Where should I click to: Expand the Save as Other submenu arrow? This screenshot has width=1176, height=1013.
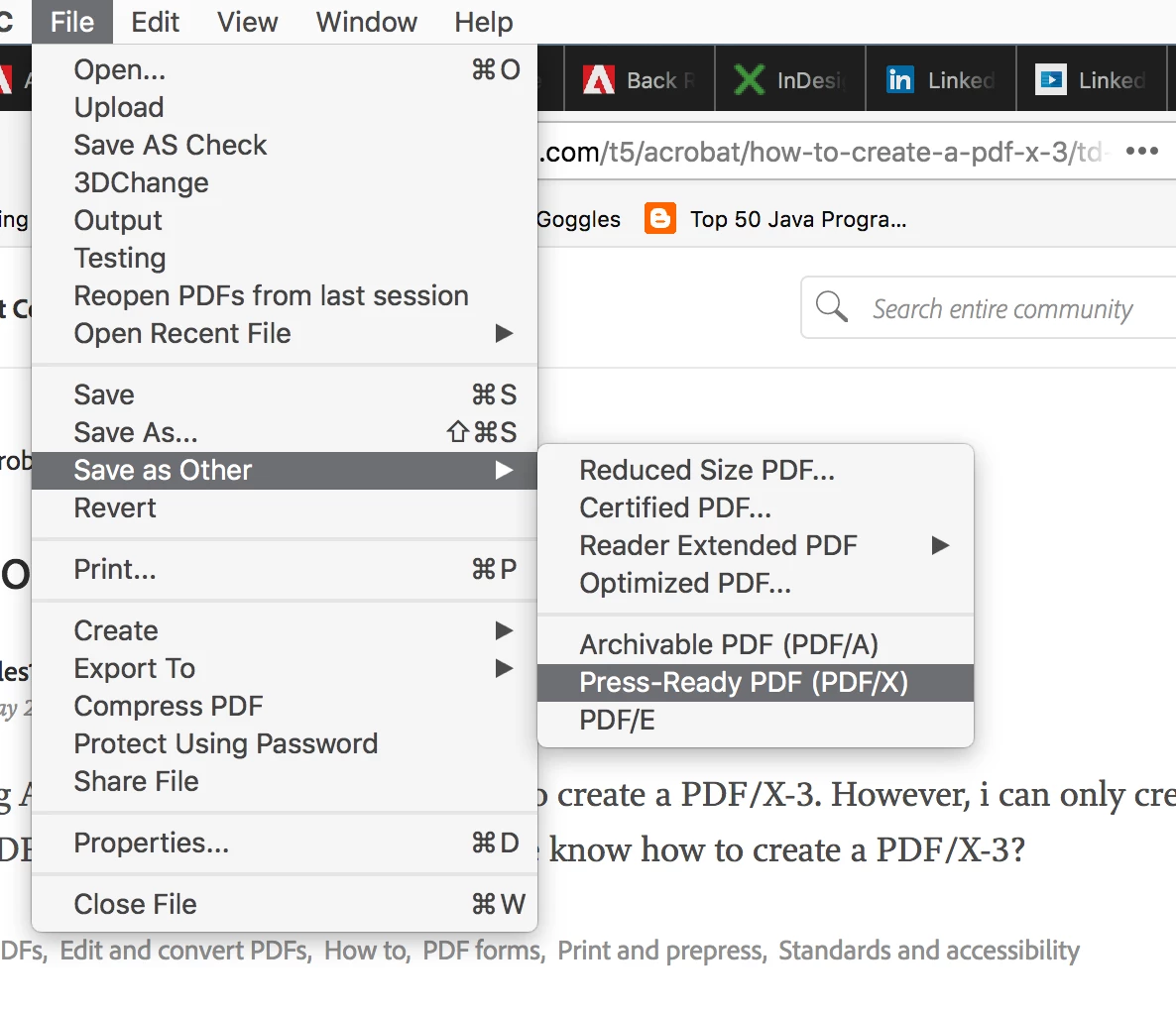pos(504,470)
